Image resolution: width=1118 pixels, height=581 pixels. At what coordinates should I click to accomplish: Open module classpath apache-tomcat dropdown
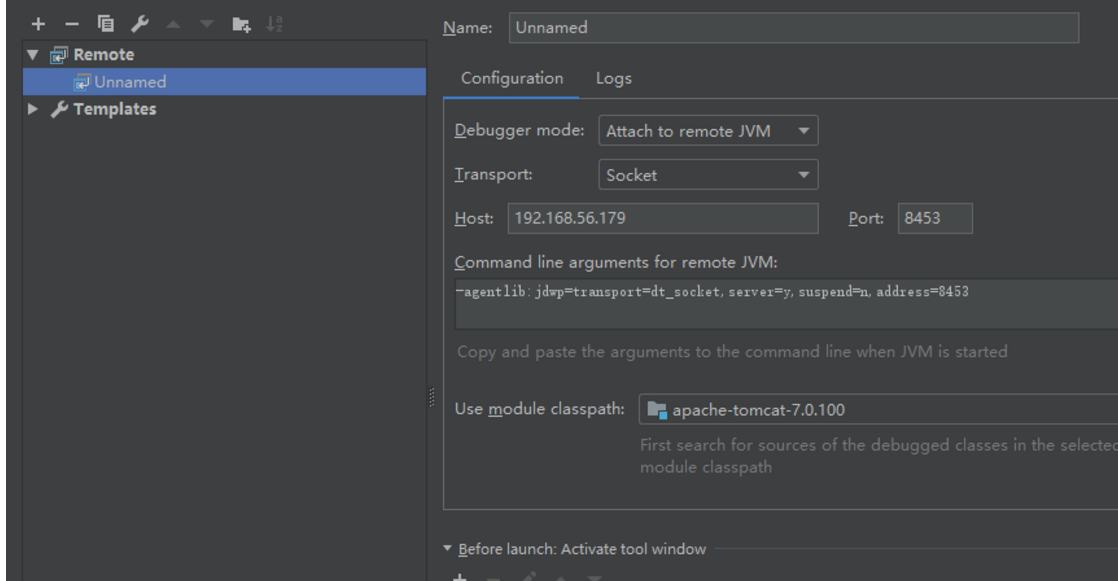[878, 410]
